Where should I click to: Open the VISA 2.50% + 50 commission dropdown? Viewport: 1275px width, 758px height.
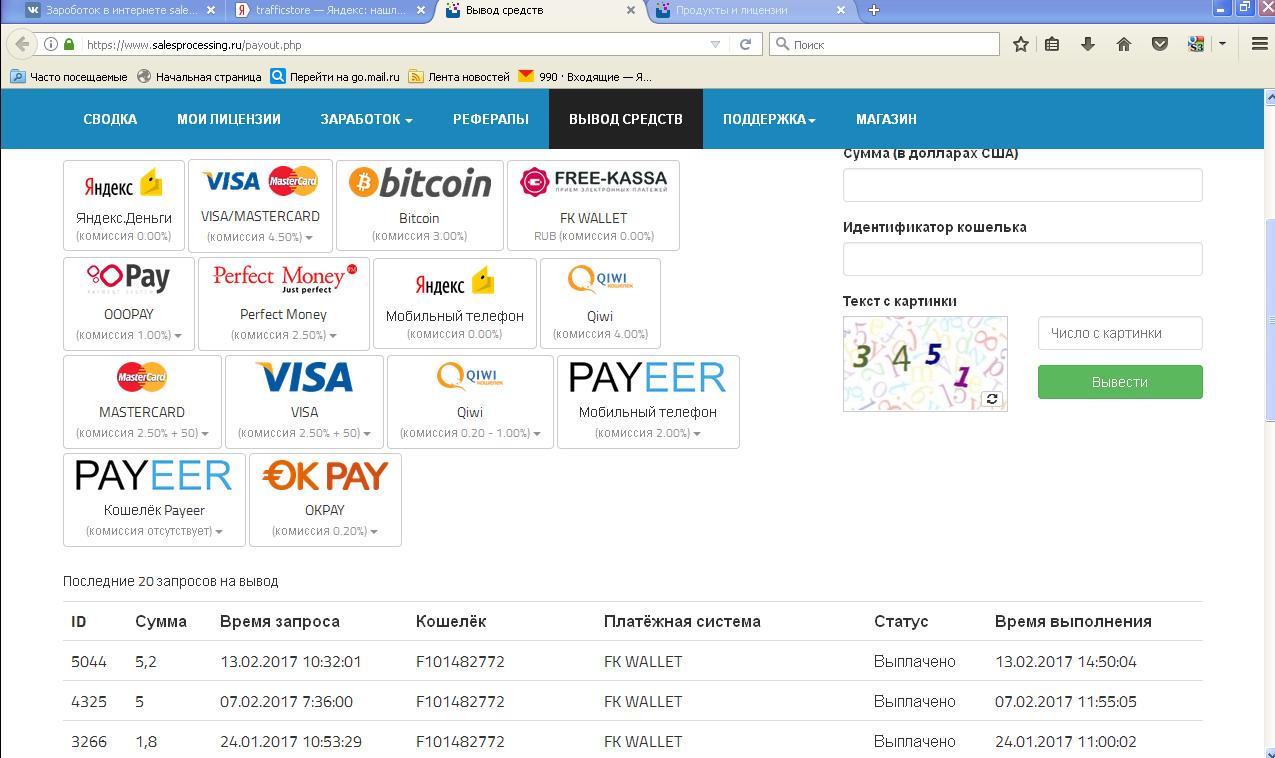coord(366,434)
